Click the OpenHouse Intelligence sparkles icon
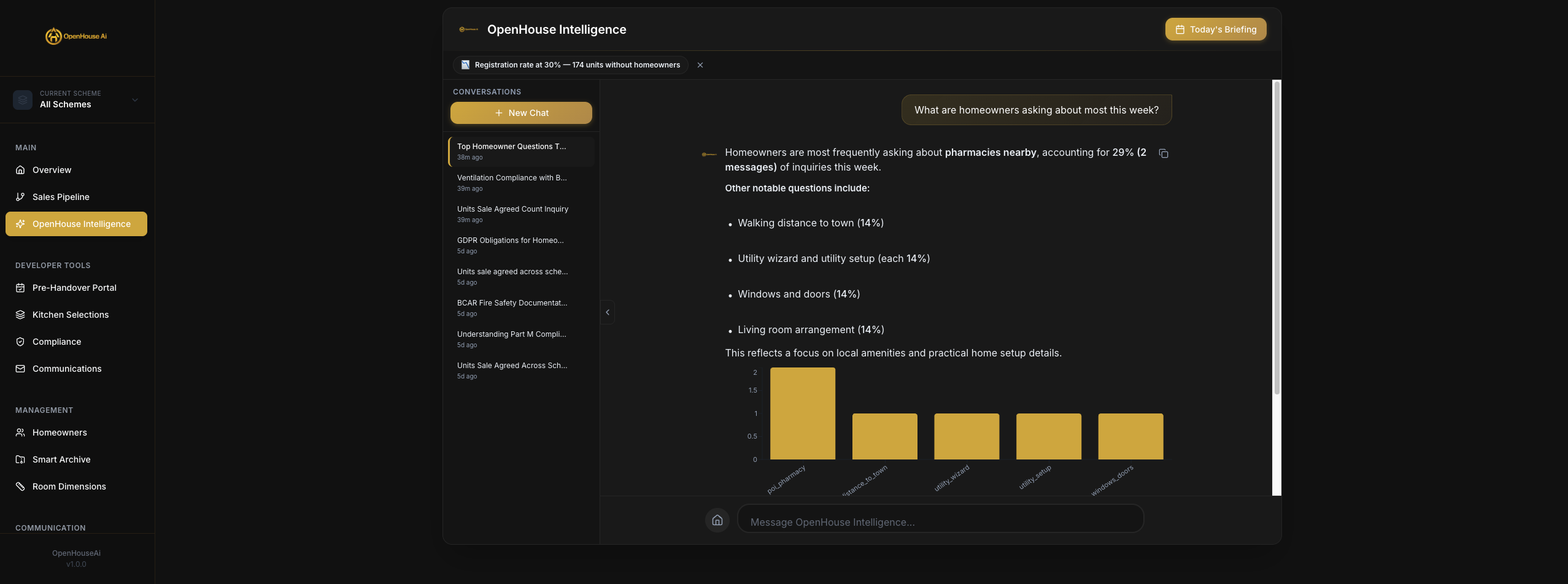The height and width of the screenshot is (584, 1568). 20,224
